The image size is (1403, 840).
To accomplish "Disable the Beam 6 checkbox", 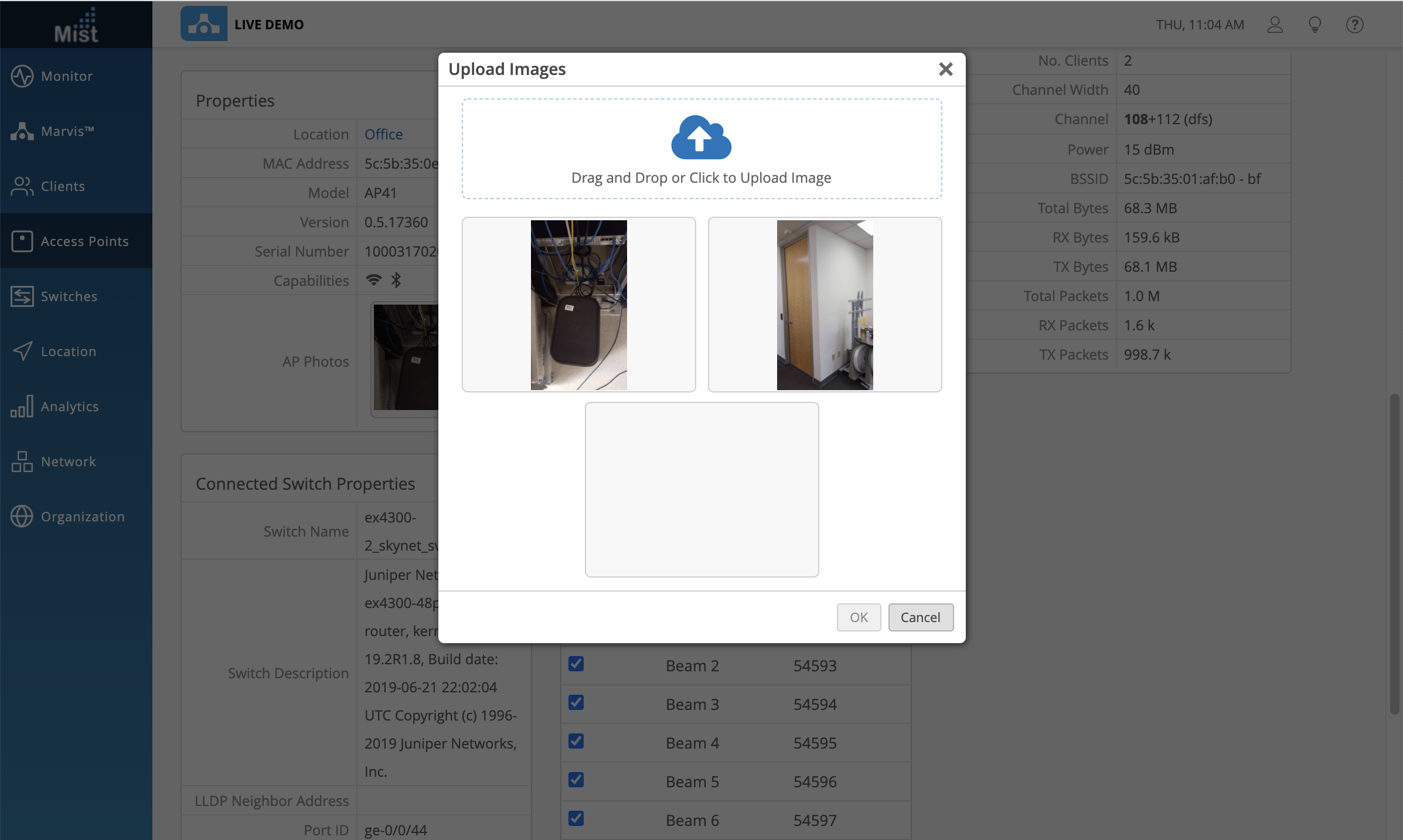I will [x=576, y=818].
